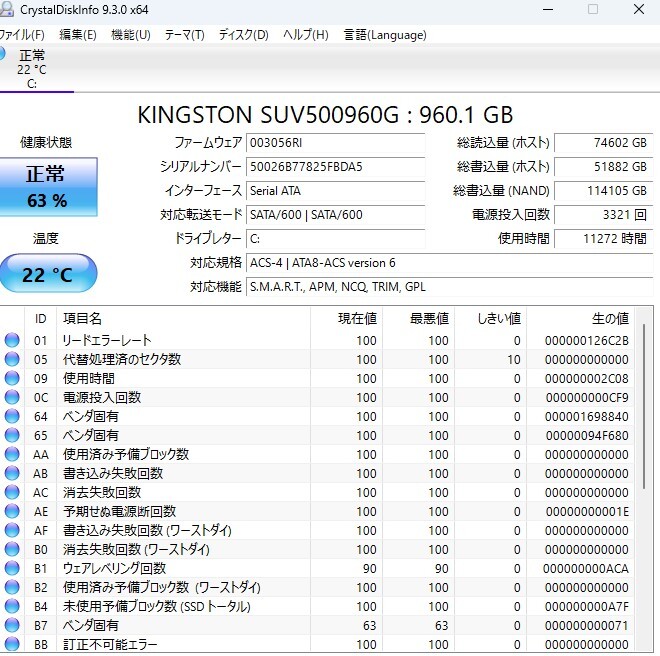The image size is (660, 656).
Task: Click the 現在値 column header
Action: pyautogui.click(x=346, y=318)
